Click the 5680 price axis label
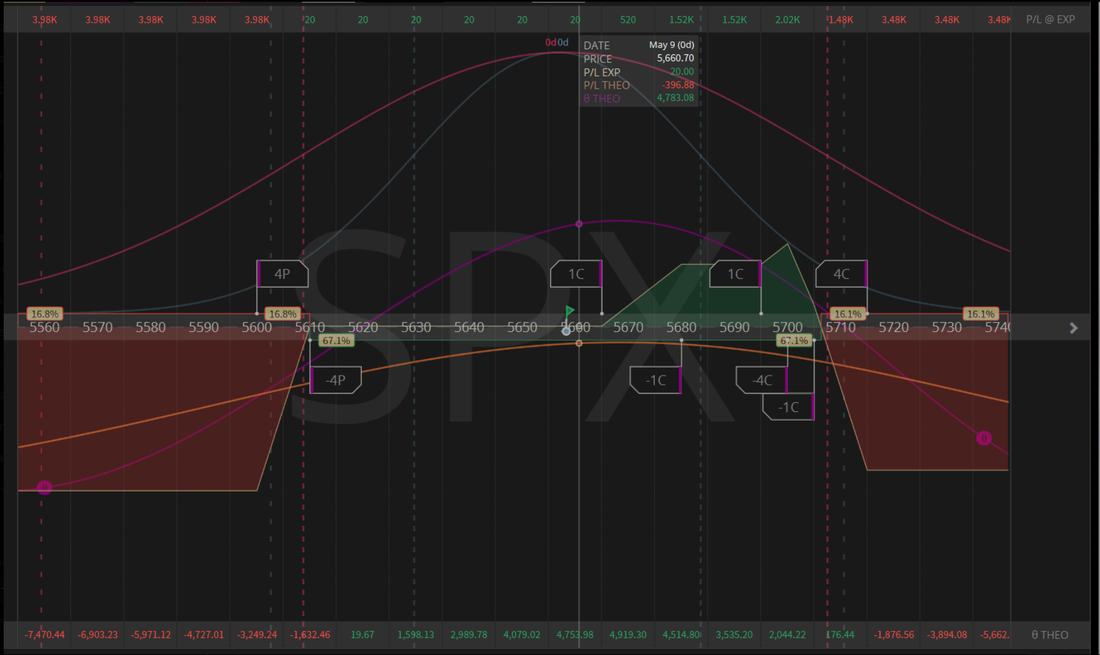Image resolution: width=1100 pixels, height=655 pixels. pos(681,328)
